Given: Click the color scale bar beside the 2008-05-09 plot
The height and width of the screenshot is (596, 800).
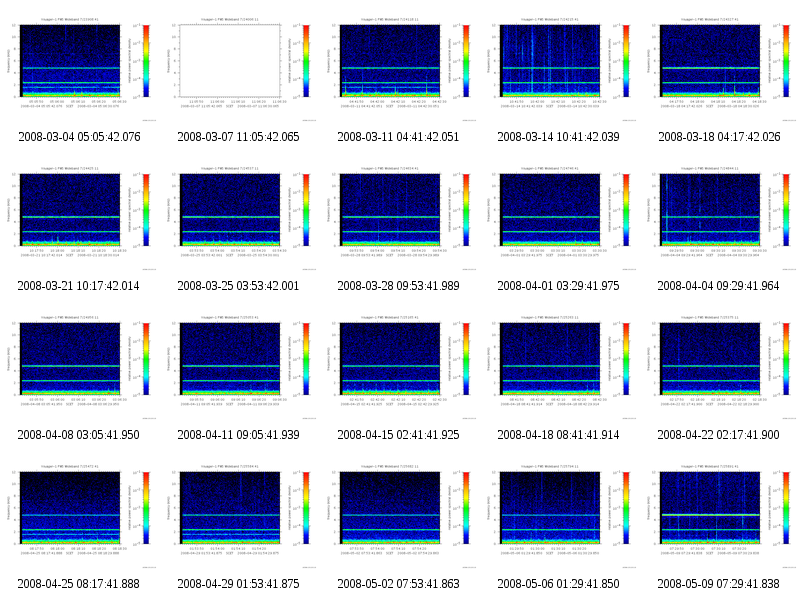Looking at the screenshot, I should [786, 508].
